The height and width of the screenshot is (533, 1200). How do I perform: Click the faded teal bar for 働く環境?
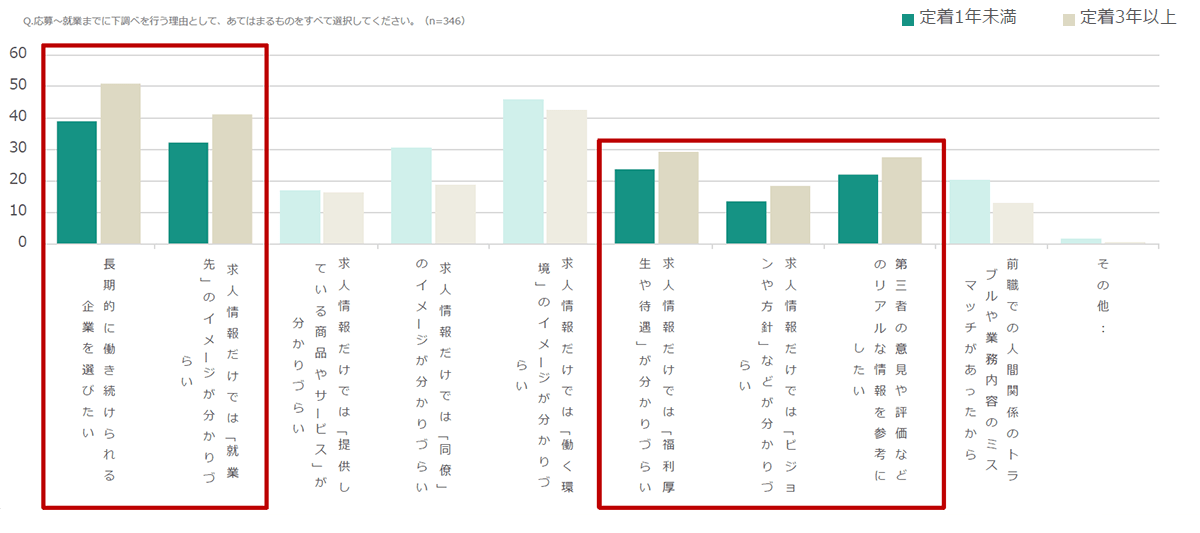[x=523, y=172]
